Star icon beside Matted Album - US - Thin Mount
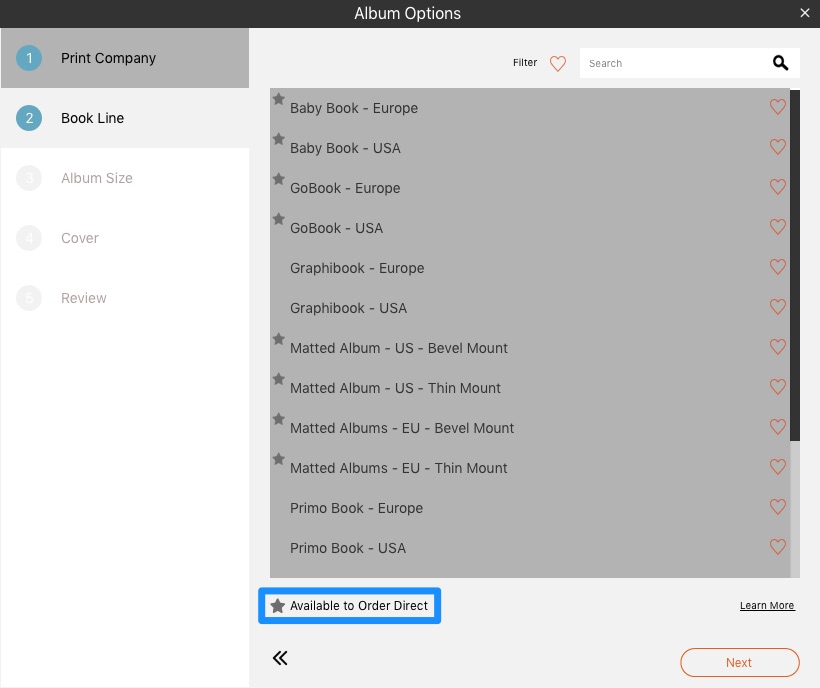 click(279, 379)
